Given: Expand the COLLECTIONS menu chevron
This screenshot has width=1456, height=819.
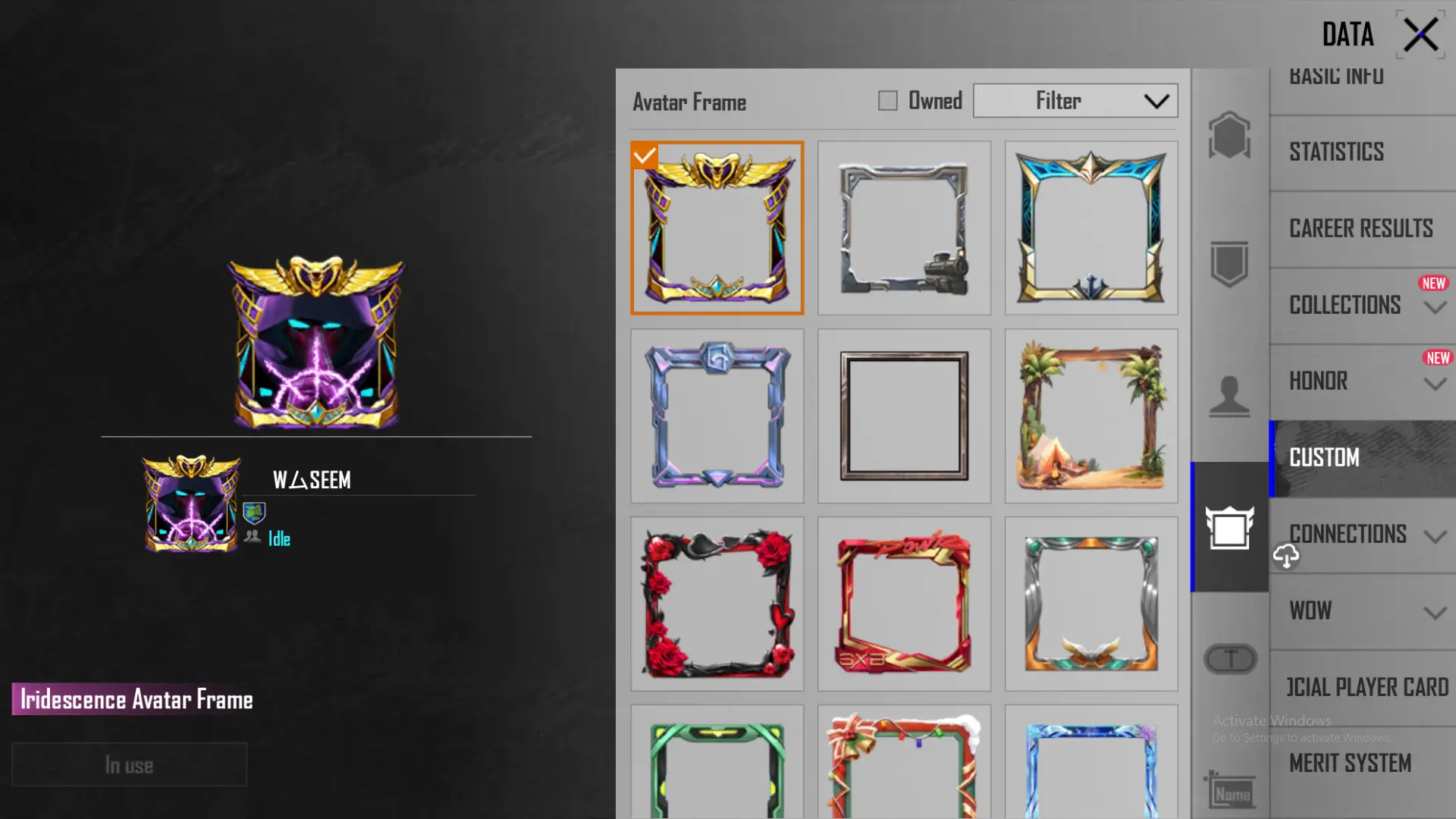Looking at the screenshot, I should point(1435,307).
